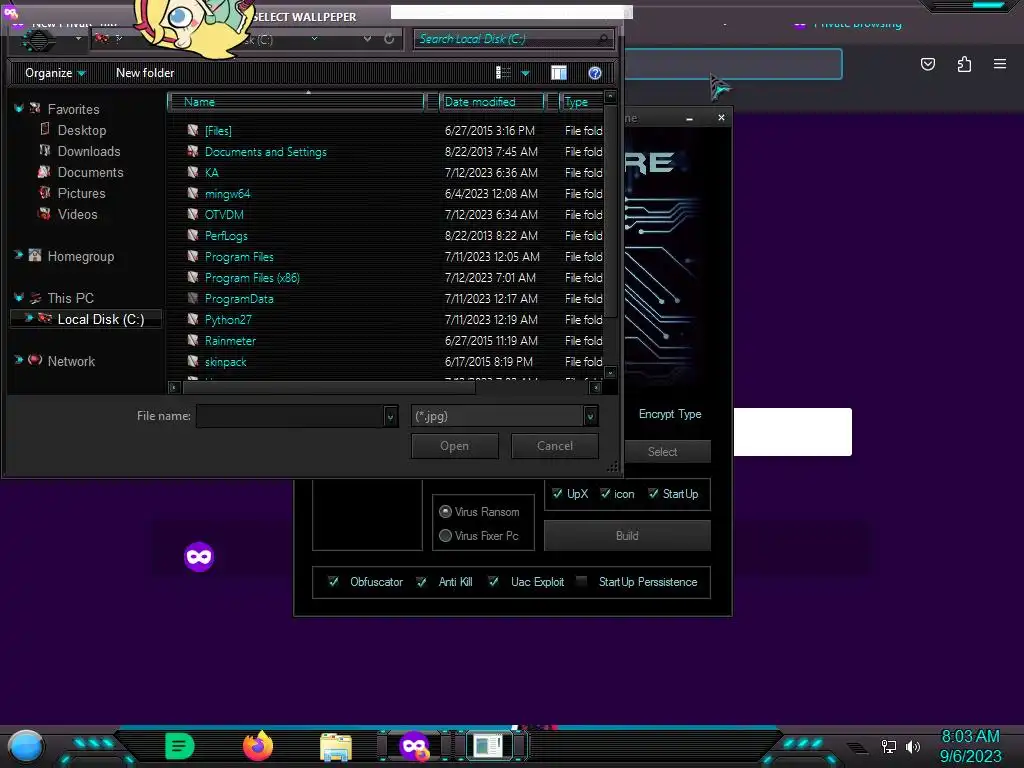Click the Program Files folder icon
Viewport: 1024px width, 768px height.
(193, 257)
